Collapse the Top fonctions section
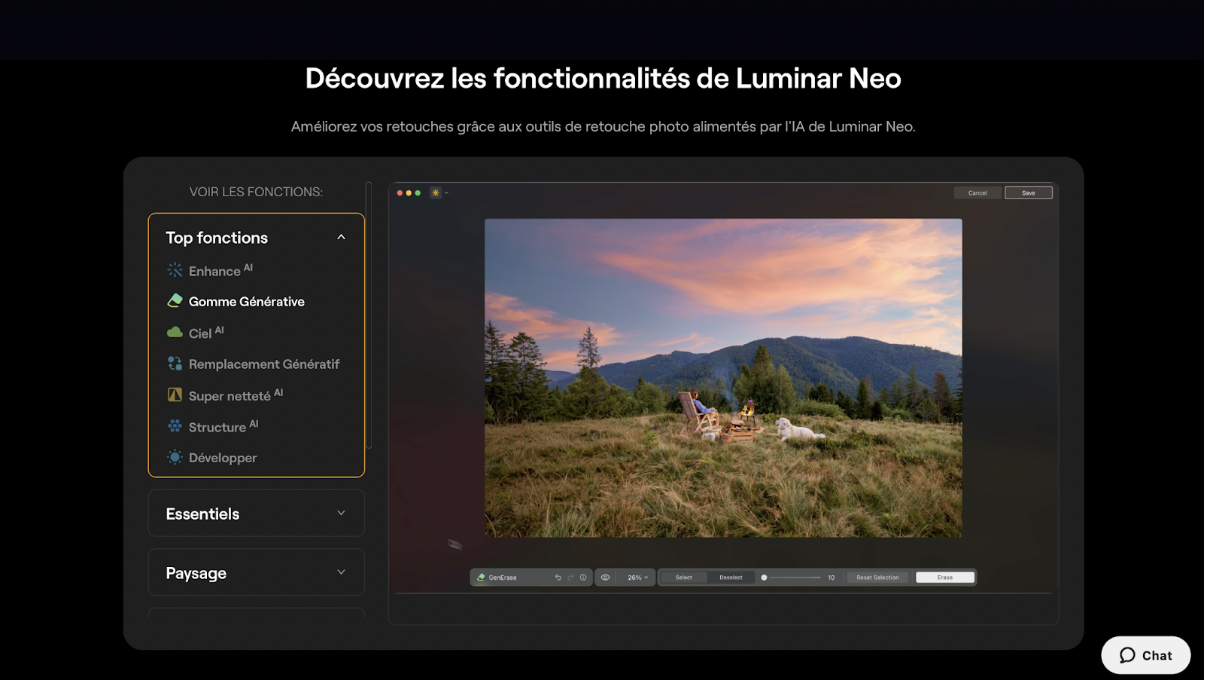The width and height of the screenshot is (1206, 680). [341, 237]
